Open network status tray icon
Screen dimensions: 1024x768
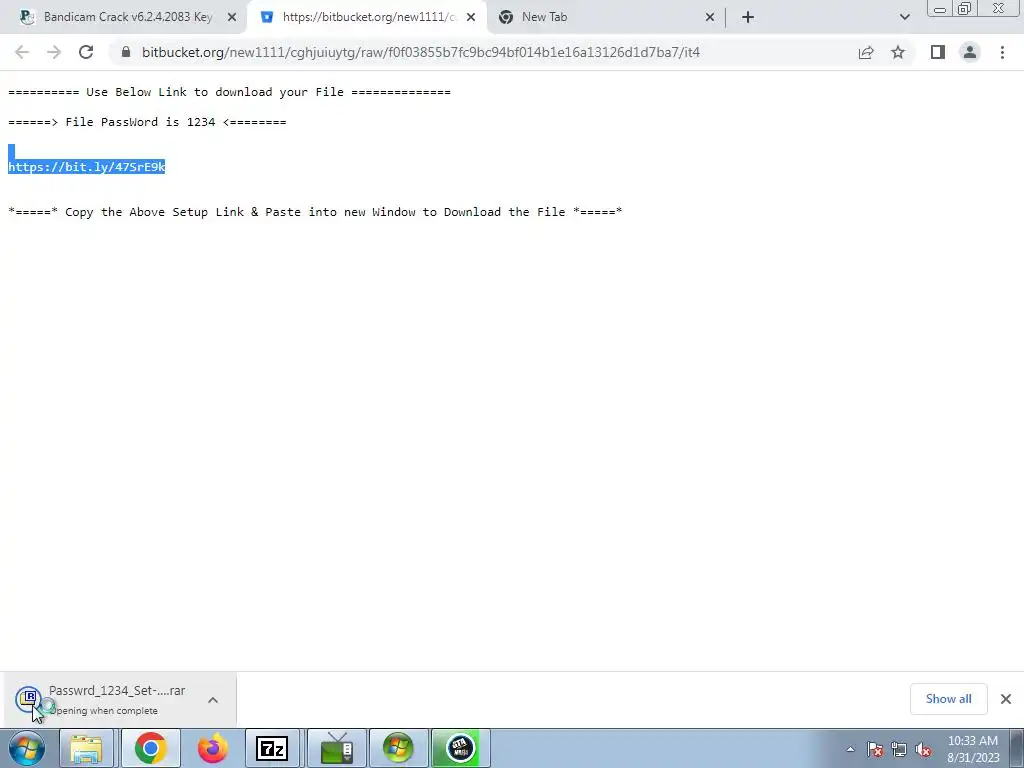point(899,750)
